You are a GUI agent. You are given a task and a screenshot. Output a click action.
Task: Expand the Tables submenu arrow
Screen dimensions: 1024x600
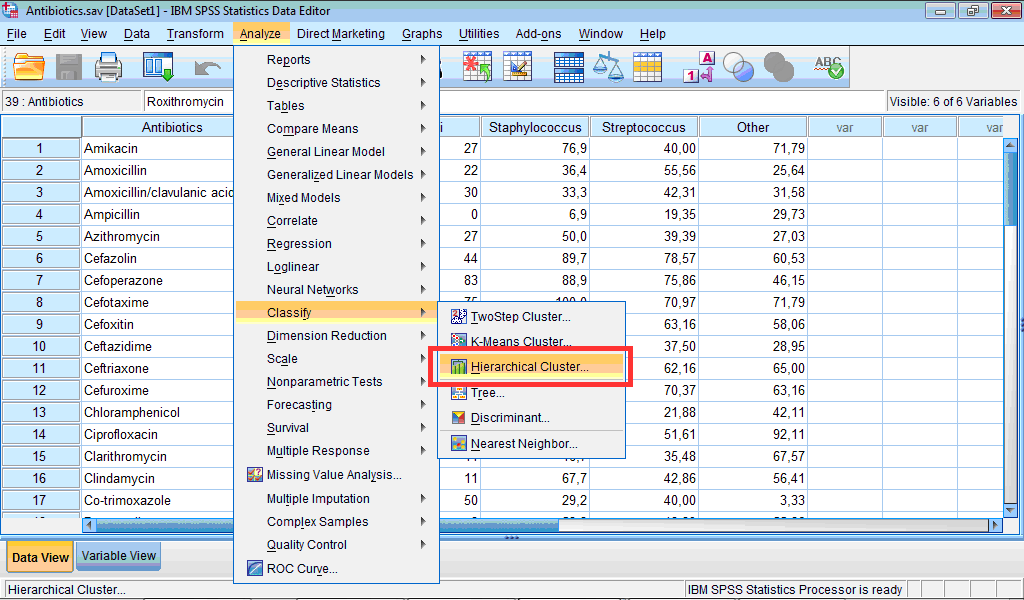(423, 105)
